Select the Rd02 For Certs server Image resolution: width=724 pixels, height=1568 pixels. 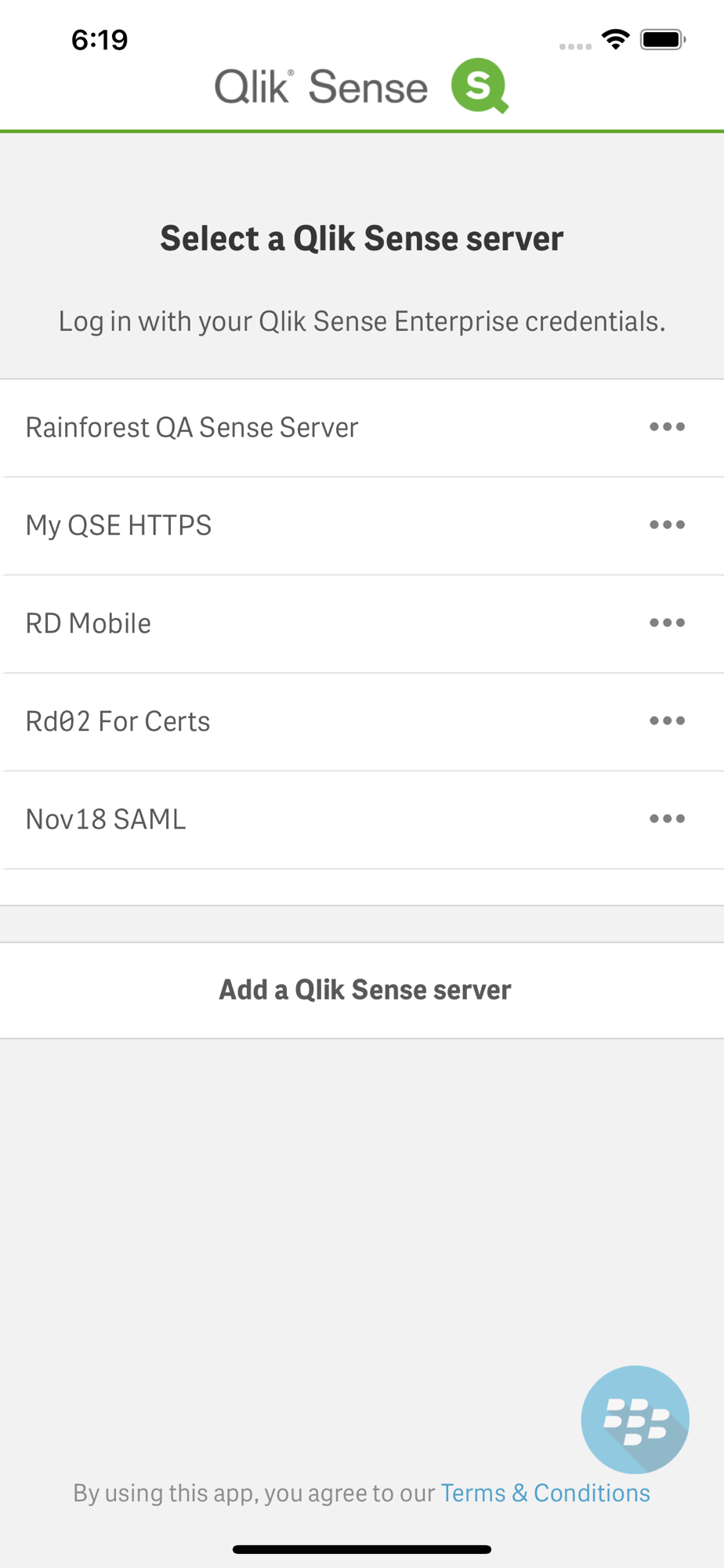click(x=362, y=722)
